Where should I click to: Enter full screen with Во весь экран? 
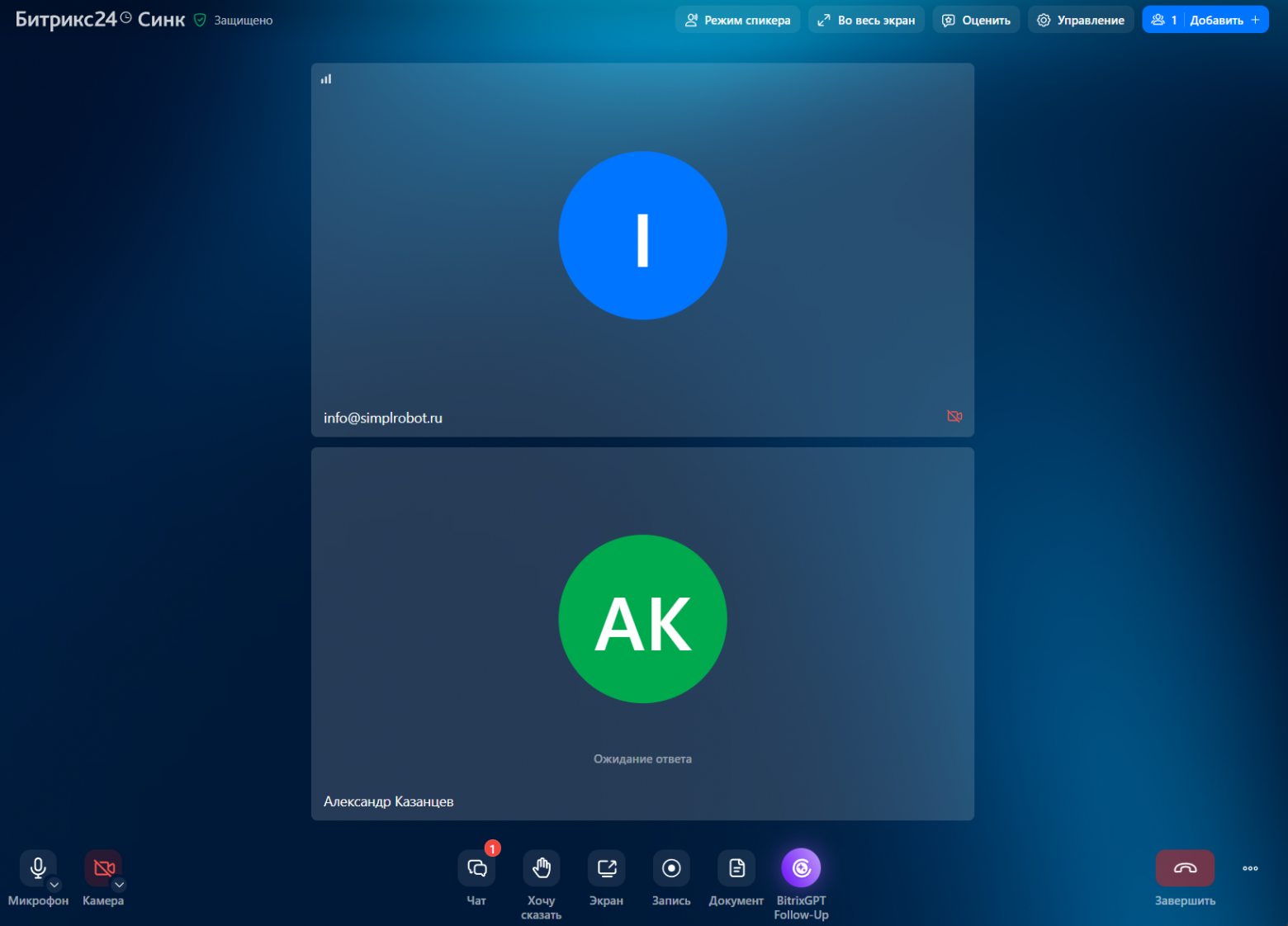[x=866, y=20]
